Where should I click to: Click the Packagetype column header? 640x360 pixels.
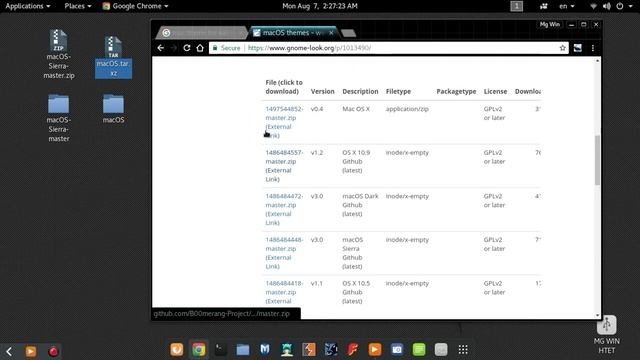point(456,91)
